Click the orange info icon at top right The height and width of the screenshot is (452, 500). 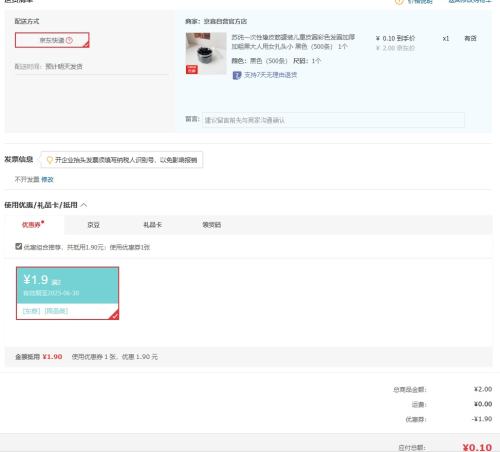[399, 2]
